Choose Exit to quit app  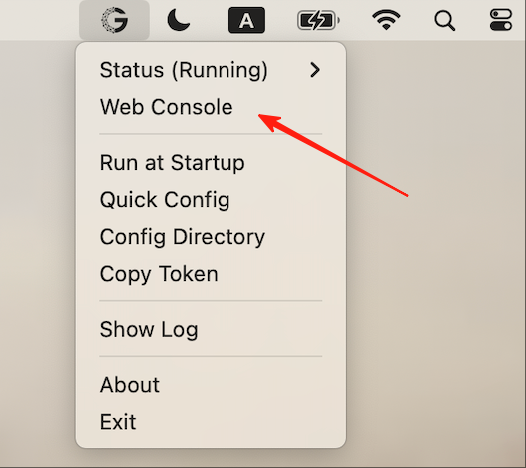pos(211,422)
